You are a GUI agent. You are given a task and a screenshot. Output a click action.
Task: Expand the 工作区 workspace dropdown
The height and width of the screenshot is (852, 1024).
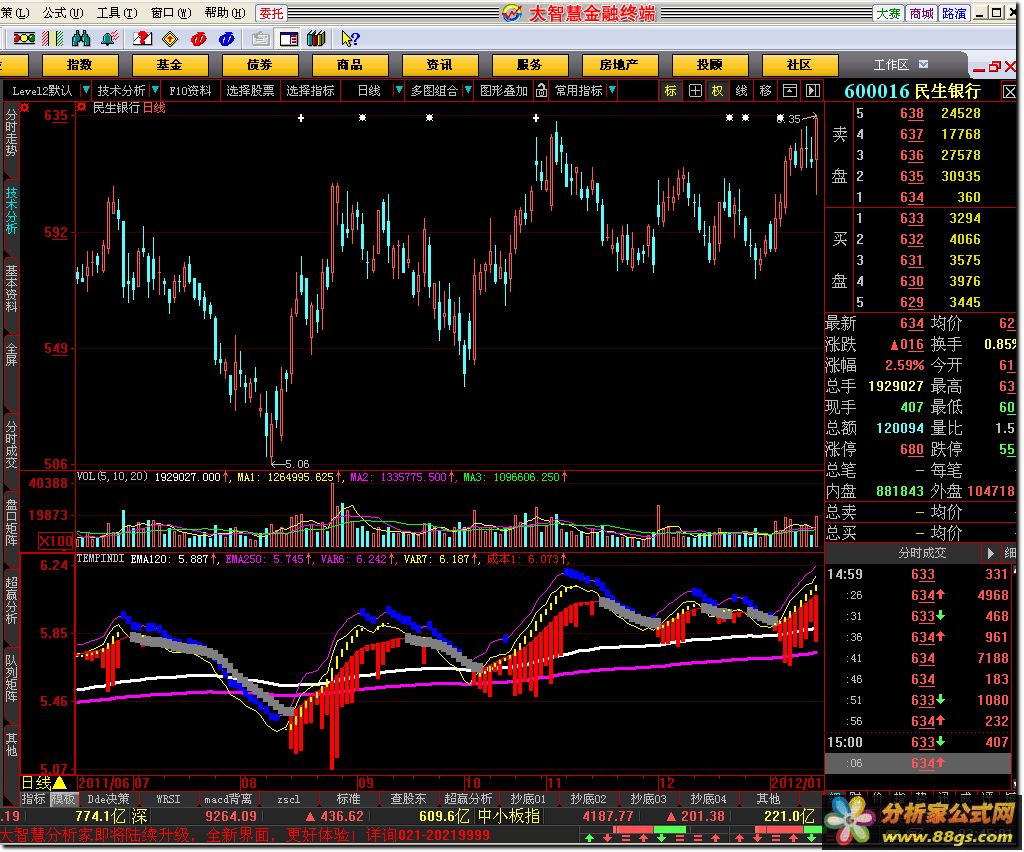point(923,65)
